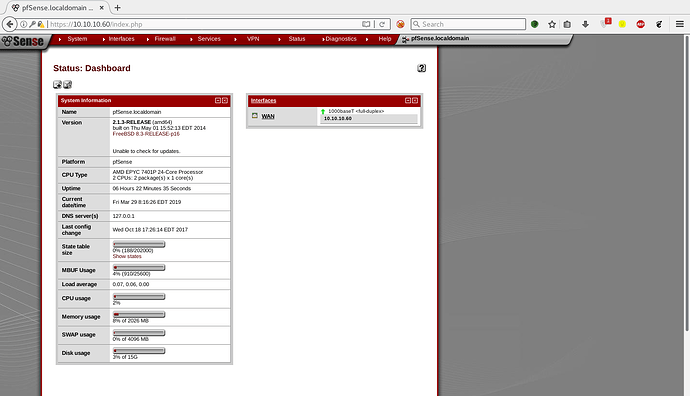Viewport: 690px width, 396px height.
Task: Click the icon beside pfSense.localdomain header
Action: pyautogui.click(x=405, y=40)
